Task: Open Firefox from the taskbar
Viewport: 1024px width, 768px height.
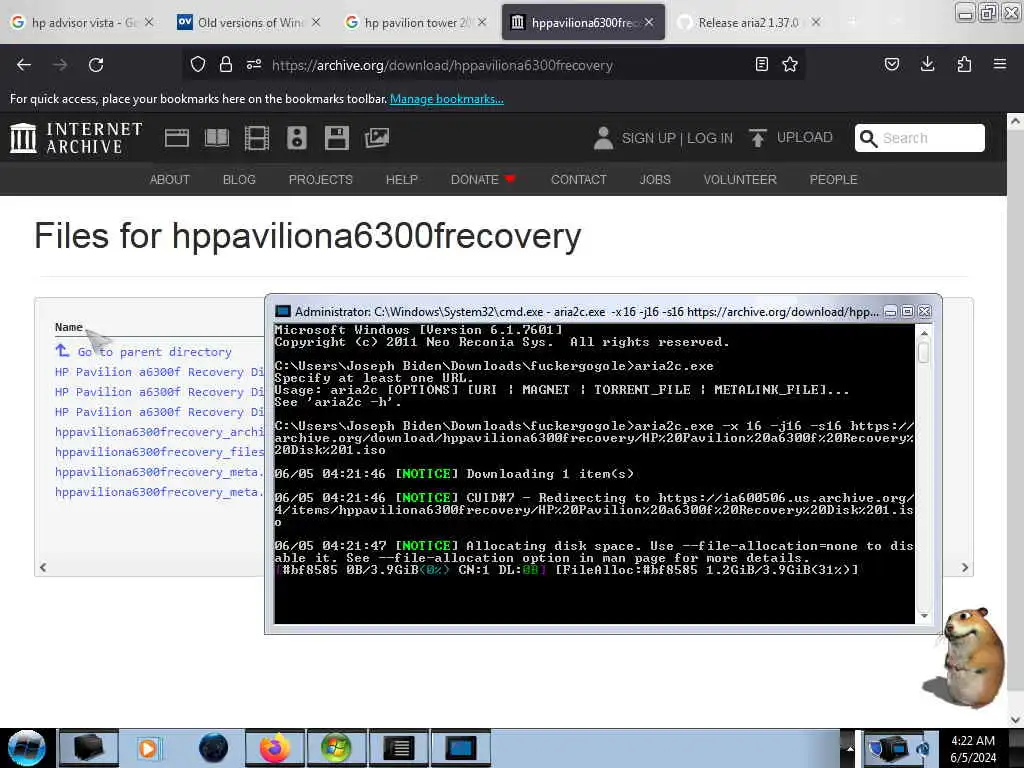Action: coord(274,748)
